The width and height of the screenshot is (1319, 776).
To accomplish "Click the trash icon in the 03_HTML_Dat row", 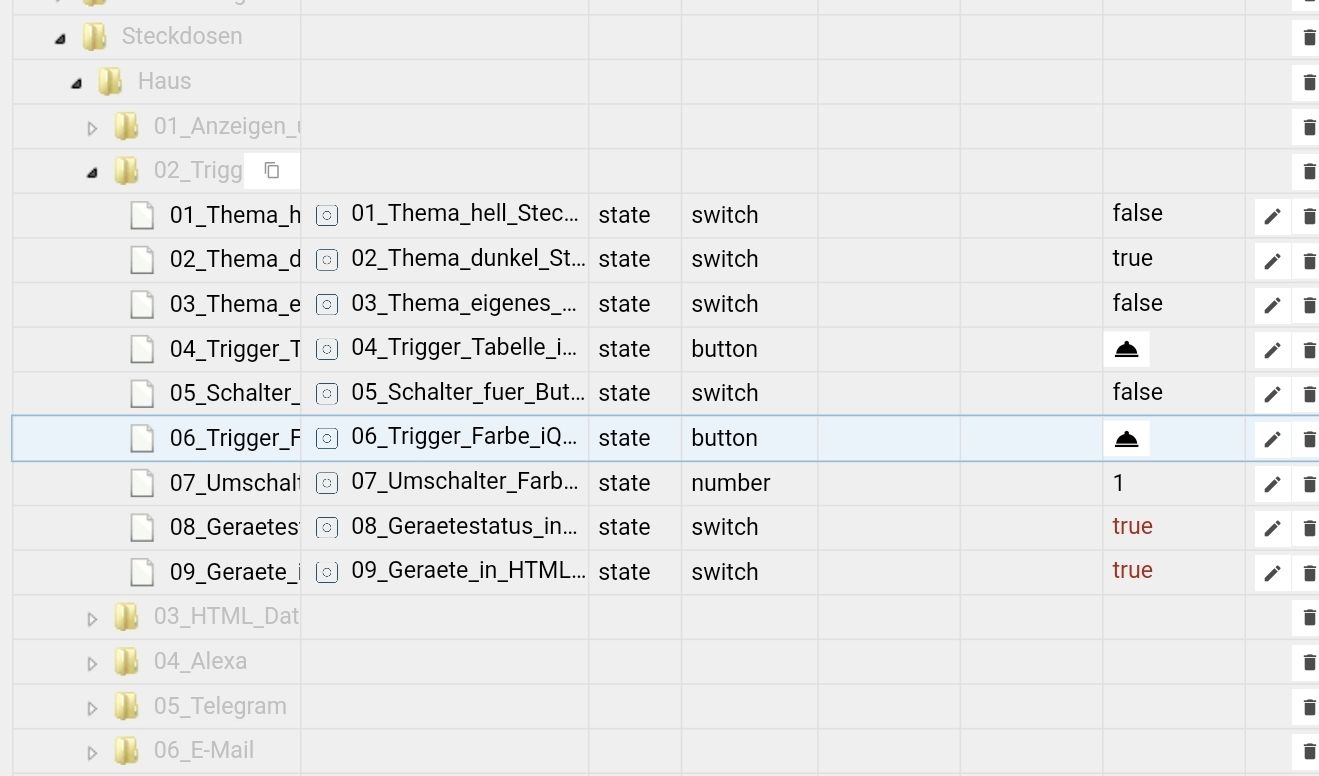I will [1308, 618].
